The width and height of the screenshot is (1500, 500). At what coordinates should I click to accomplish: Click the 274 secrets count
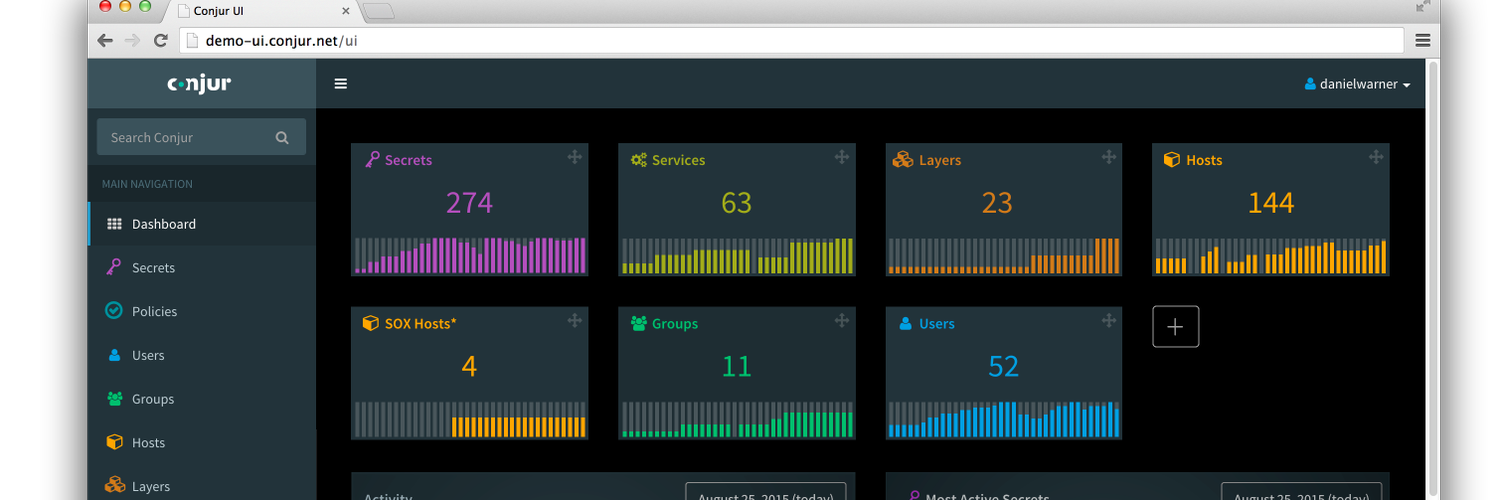pos(469,203)
